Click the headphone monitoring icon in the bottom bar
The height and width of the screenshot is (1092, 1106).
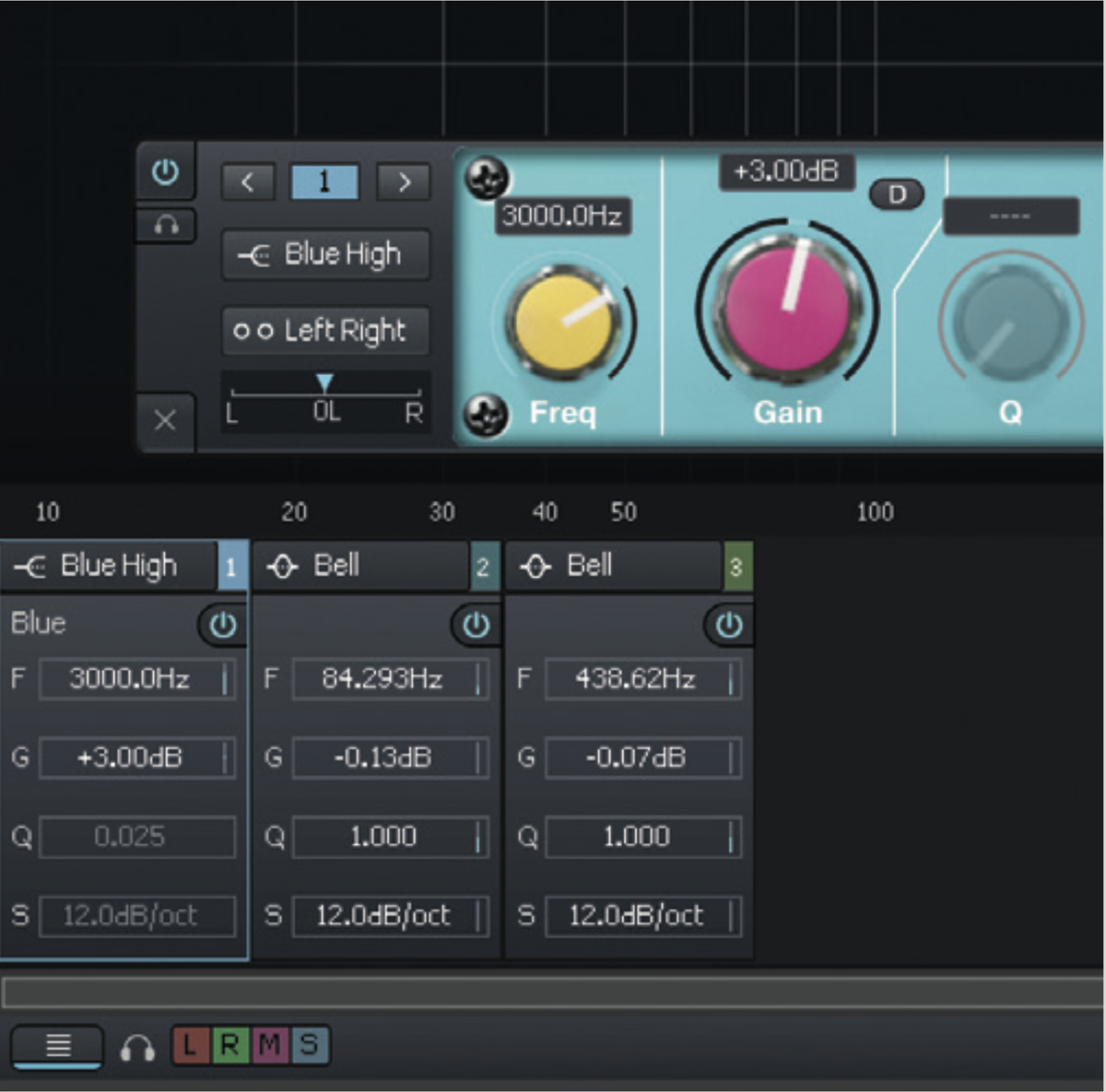tap(138, 1046)
